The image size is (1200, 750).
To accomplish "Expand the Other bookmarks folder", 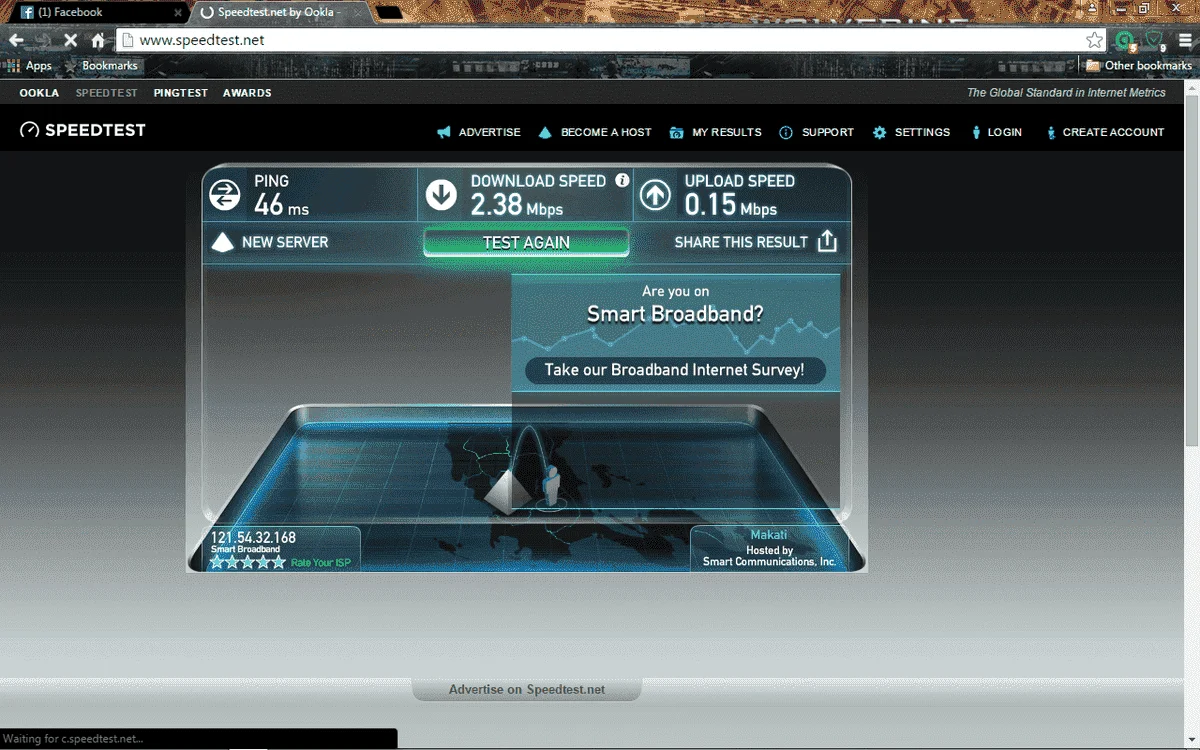I will tap(1139, 66).
